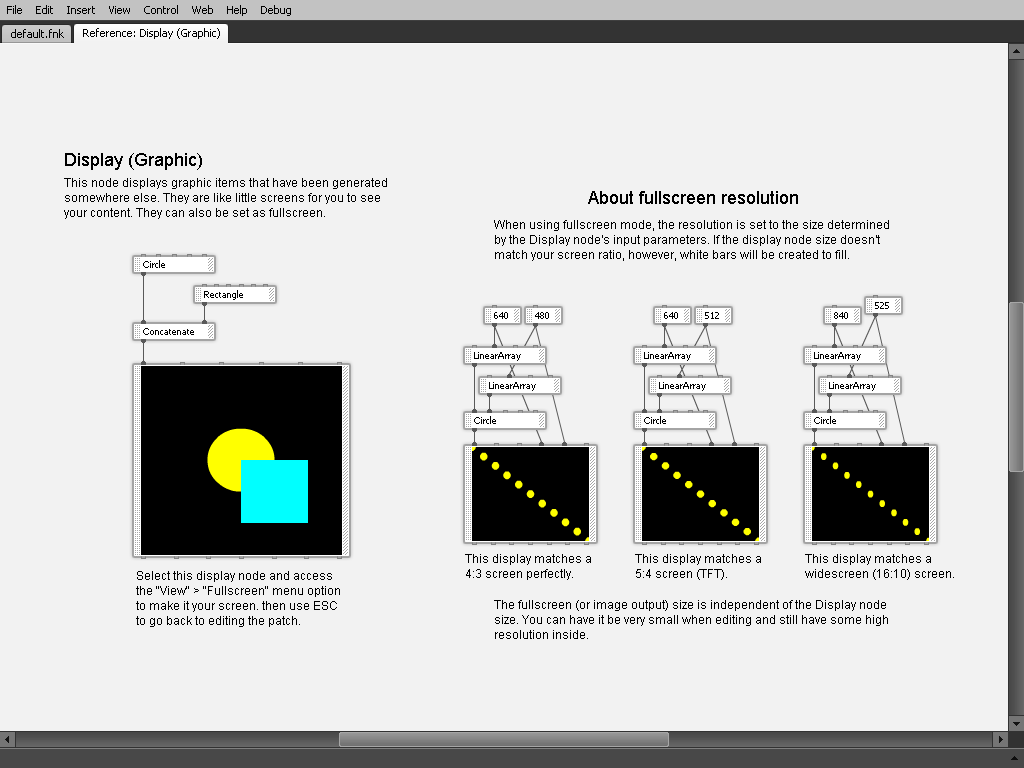The height and width of the screenshot is (768, 1024).
Task: Select the 640 node beside the 480 node
Action: click(x=502, y=315)
